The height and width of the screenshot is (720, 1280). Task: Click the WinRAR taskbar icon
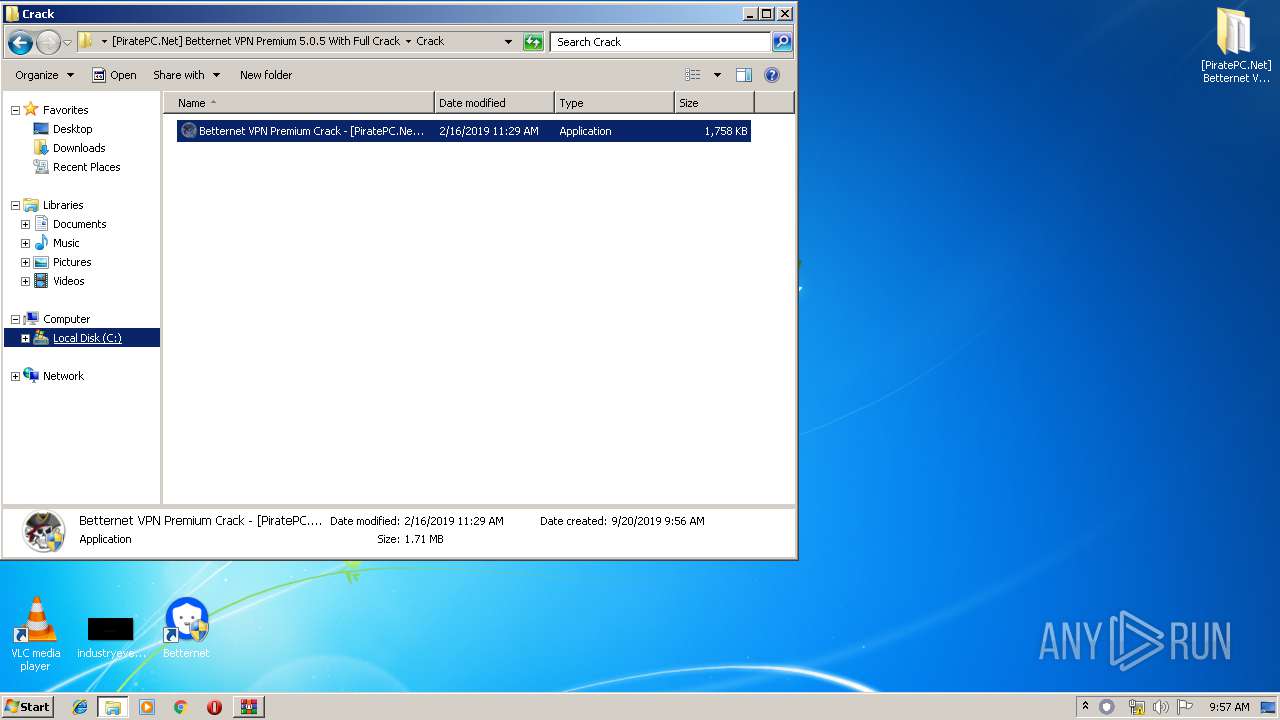[248, 707]
